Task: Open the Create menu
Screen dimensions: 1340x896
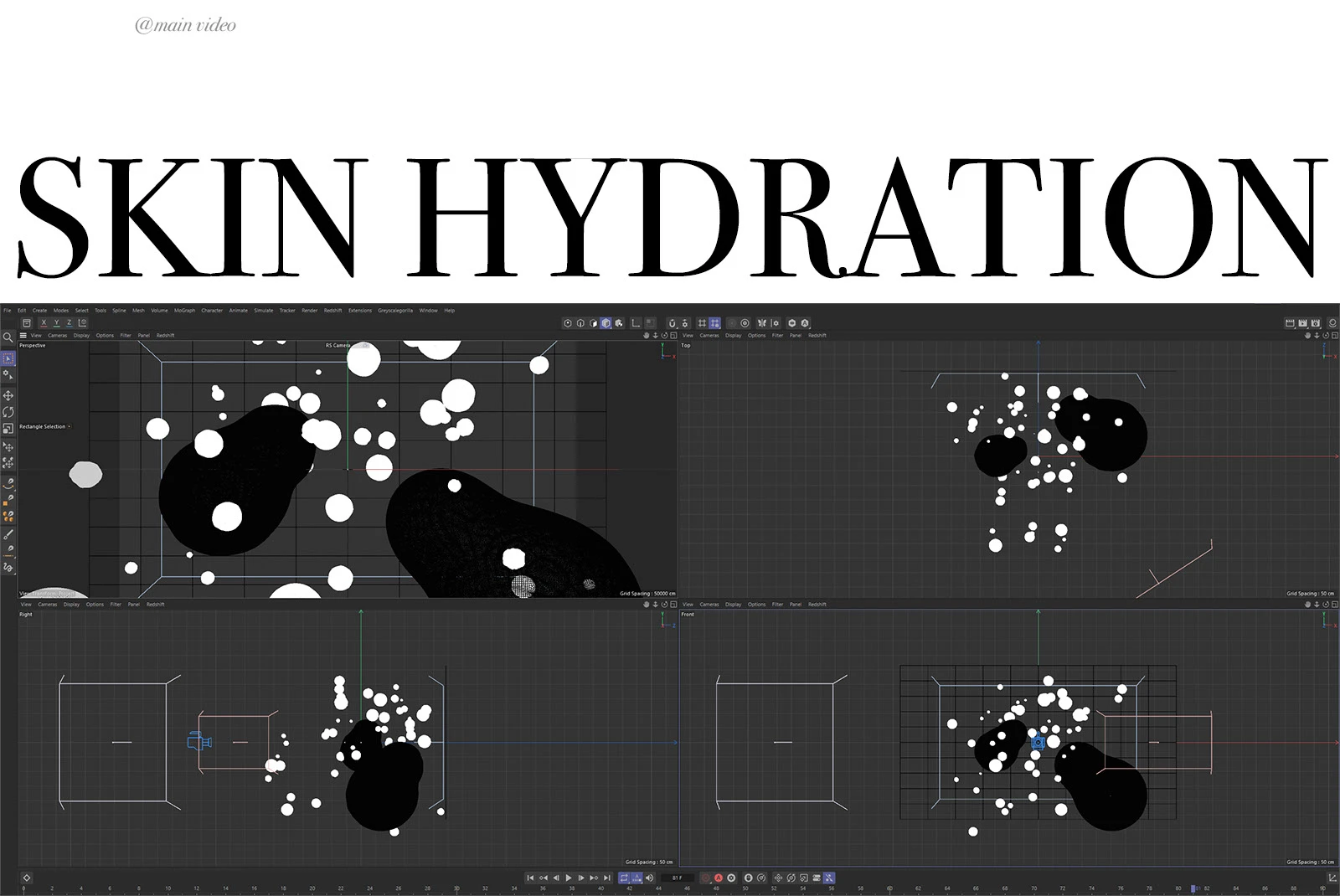Action: tap(39, 311)
